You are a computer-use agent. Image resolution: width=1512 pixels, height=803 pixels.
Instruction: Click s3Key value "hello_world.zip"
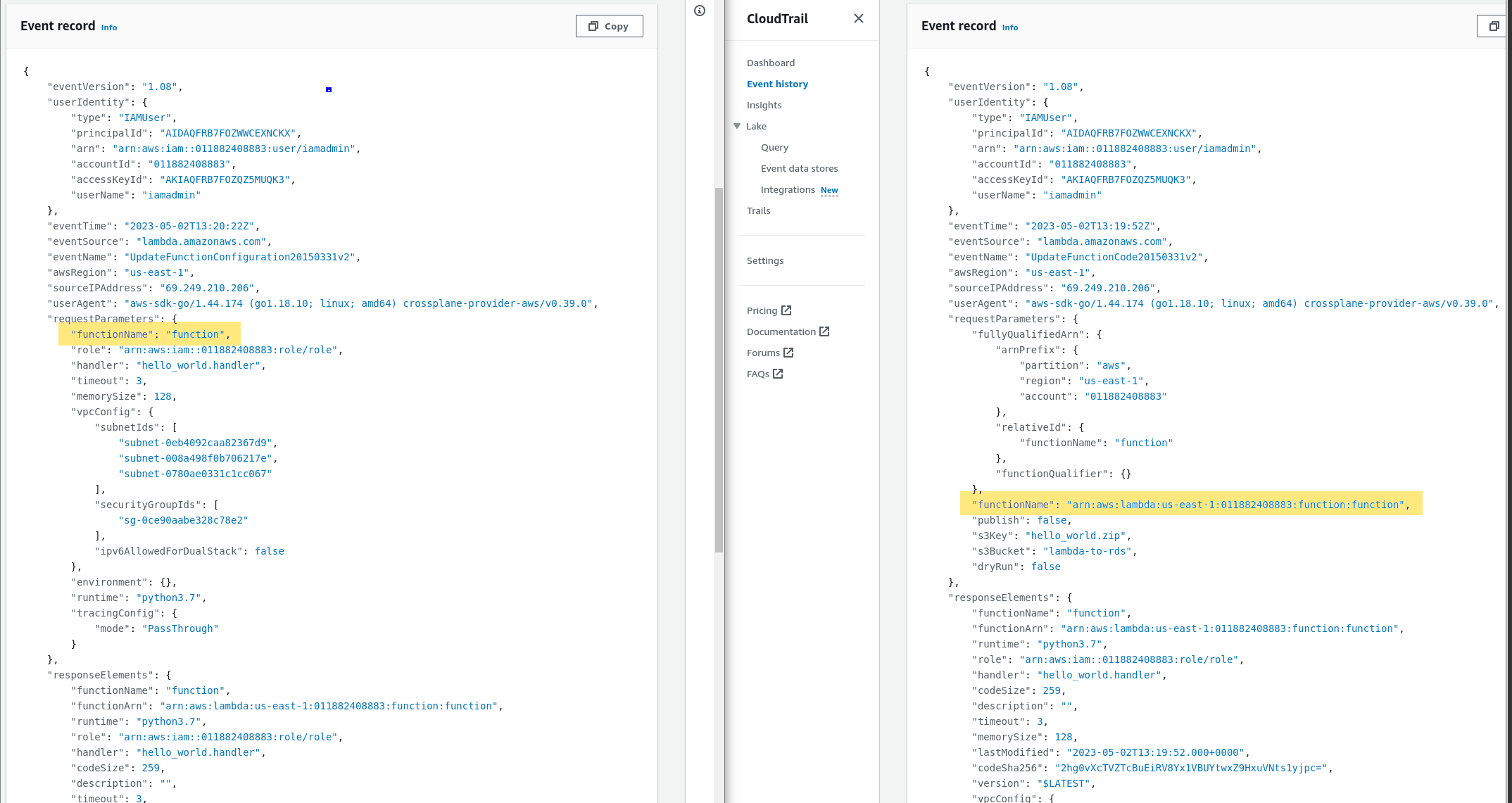click(1075, 536)
